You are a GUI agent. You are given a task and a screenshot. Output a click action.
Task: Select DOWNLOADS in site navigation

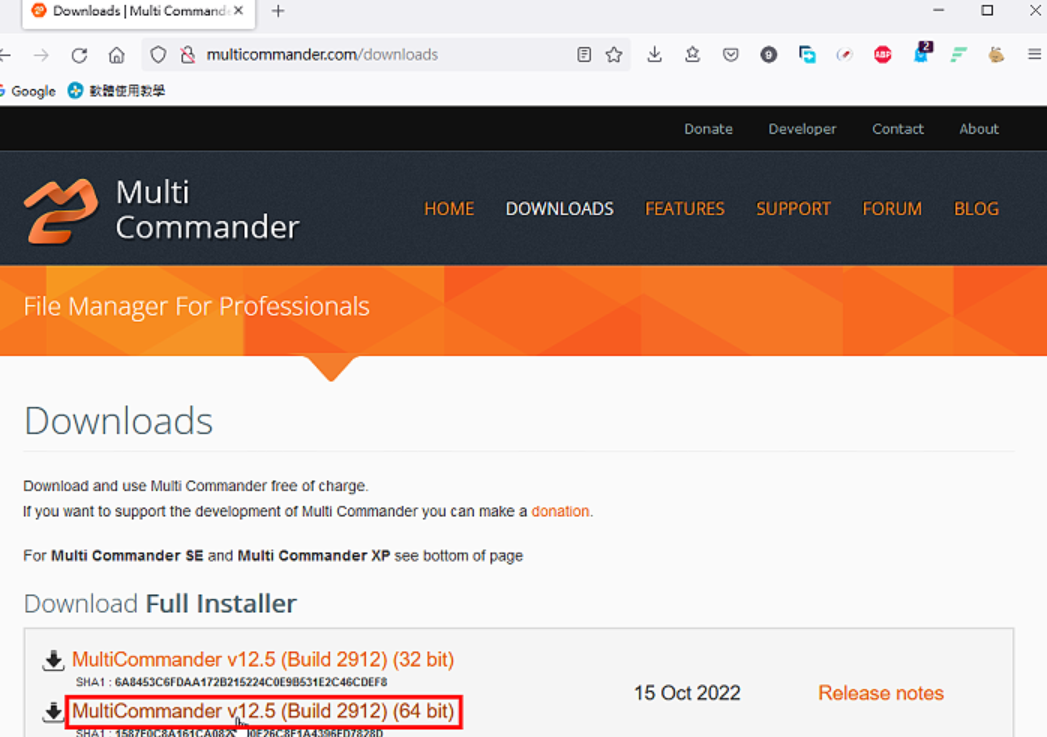pyautogui.click(x=560, y=209)
